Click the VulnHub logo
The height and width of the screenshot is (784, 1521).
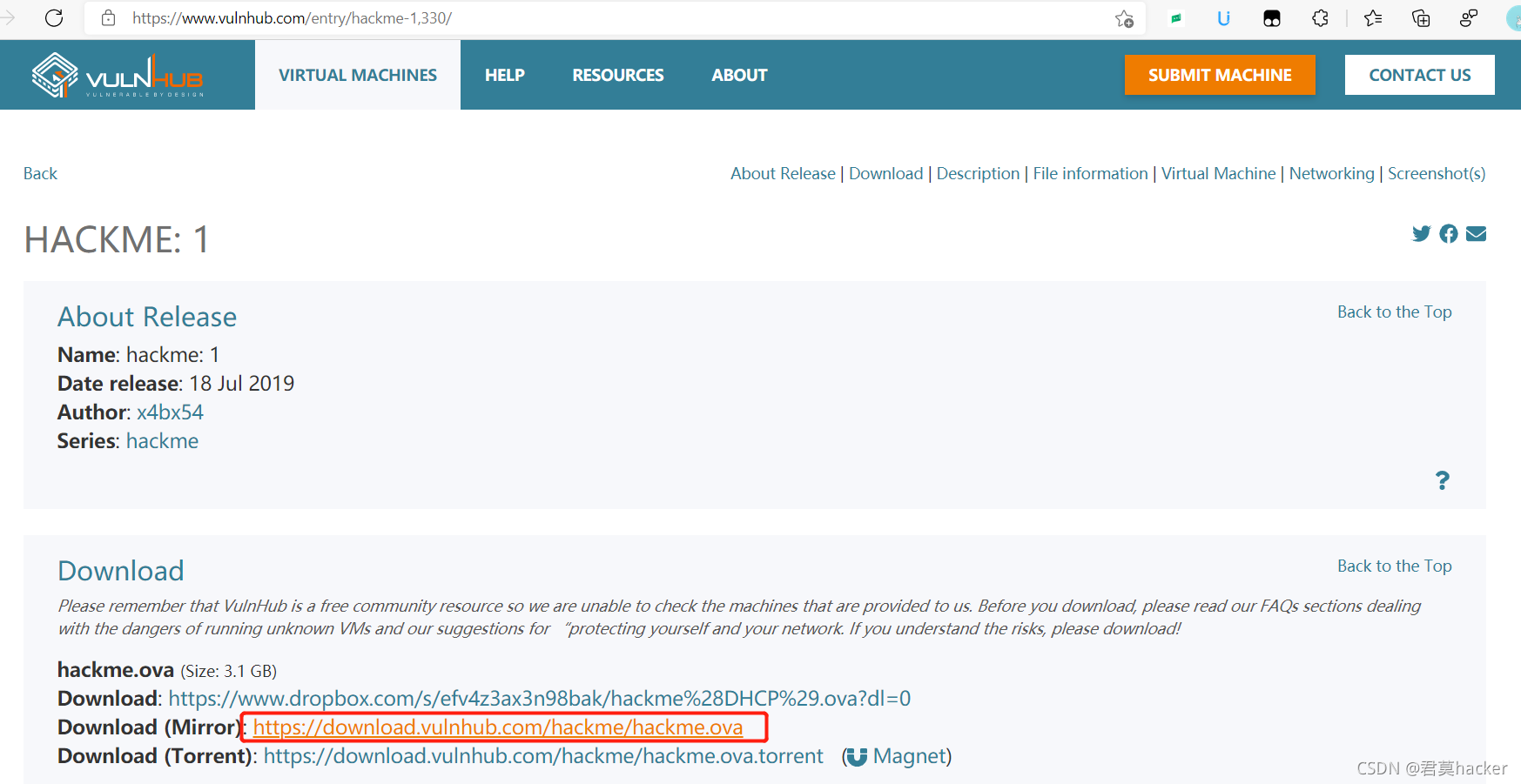[x=118, y=75]
